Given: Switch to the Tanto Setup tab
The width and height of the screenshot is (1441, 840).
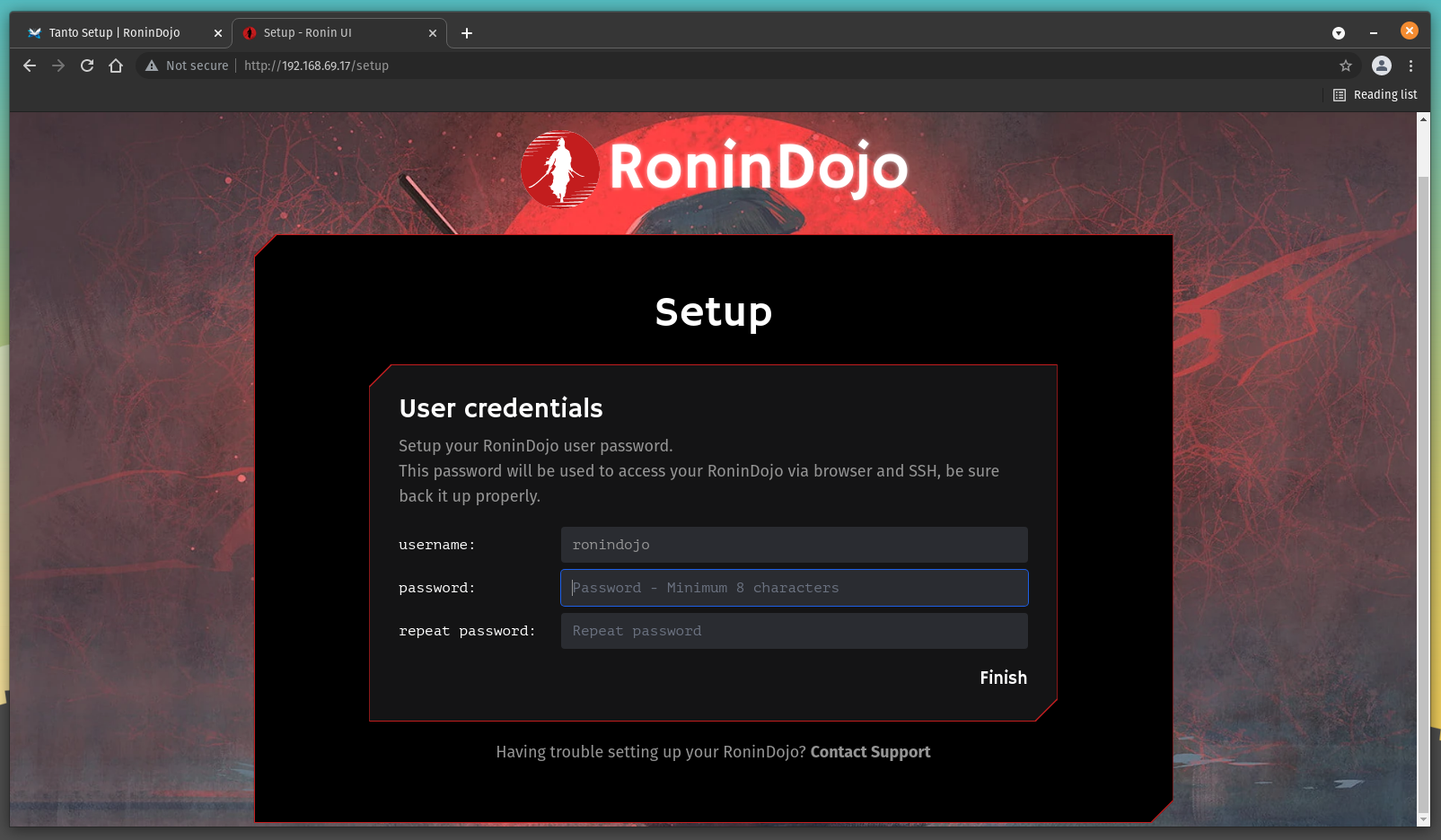Looking at the screenshot, I should click(115, 32).
